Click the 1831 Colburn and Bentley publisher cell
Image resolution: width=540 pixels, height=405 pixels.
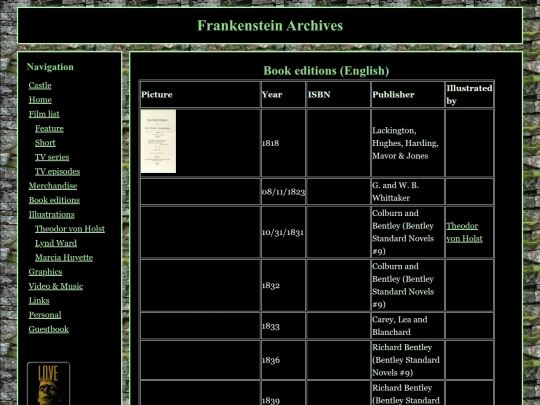[x=408, y=232]
